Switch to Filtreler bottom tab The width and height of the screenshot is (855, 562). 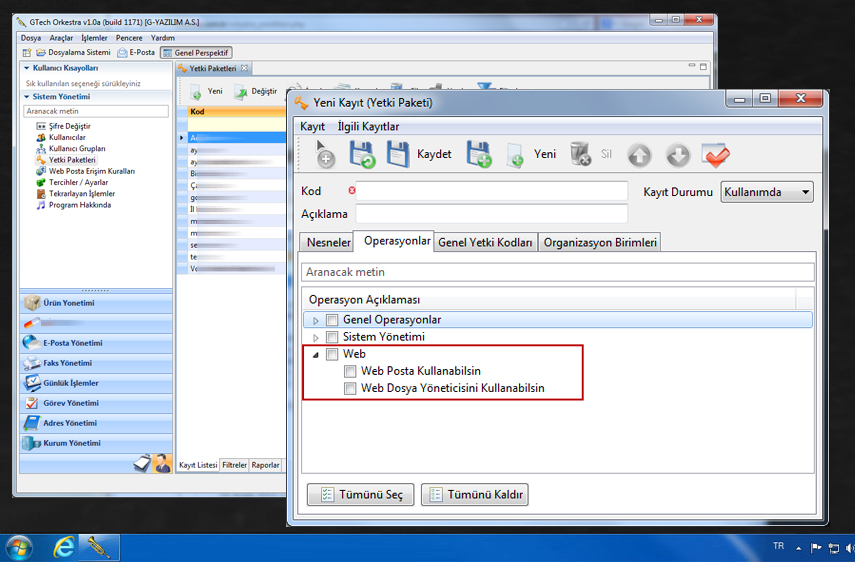point(234,465)
